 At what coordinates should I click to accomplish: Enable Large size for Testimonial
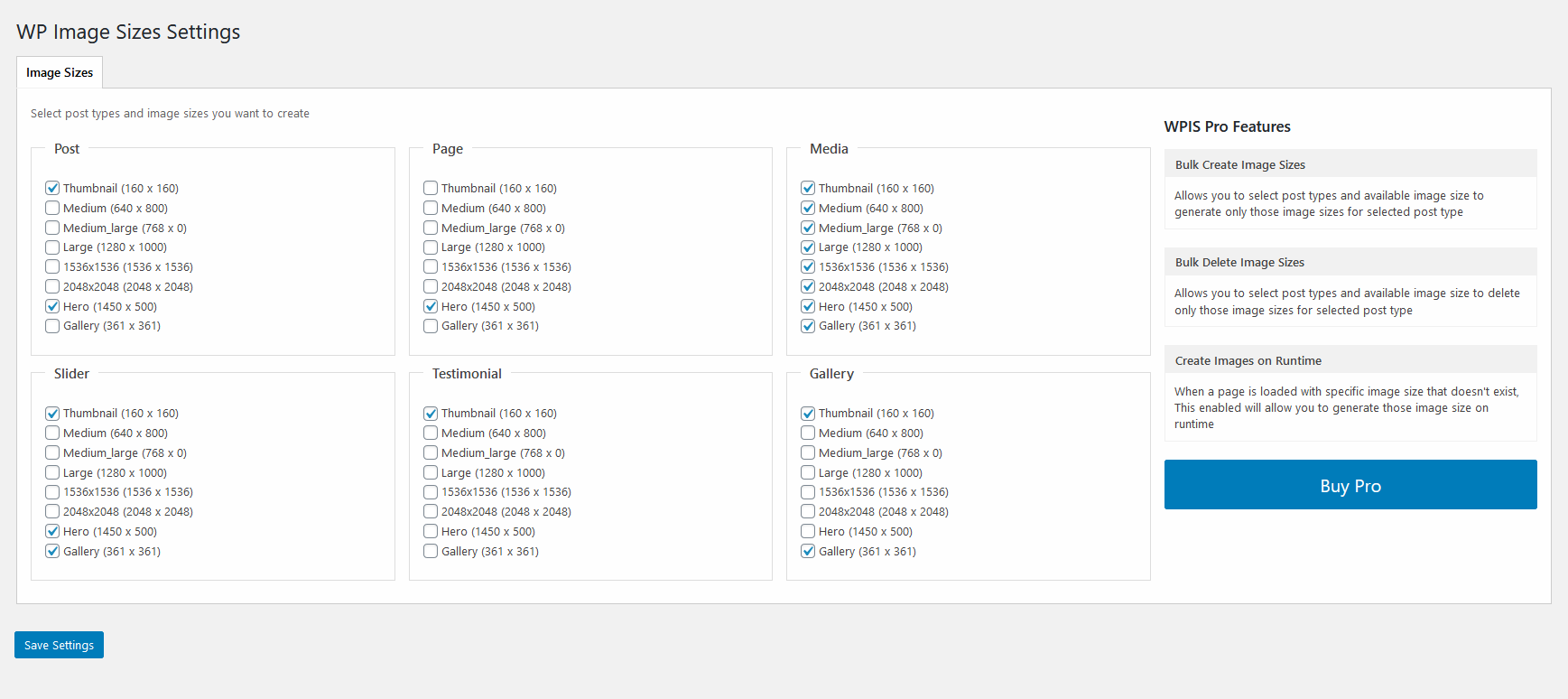431,472
